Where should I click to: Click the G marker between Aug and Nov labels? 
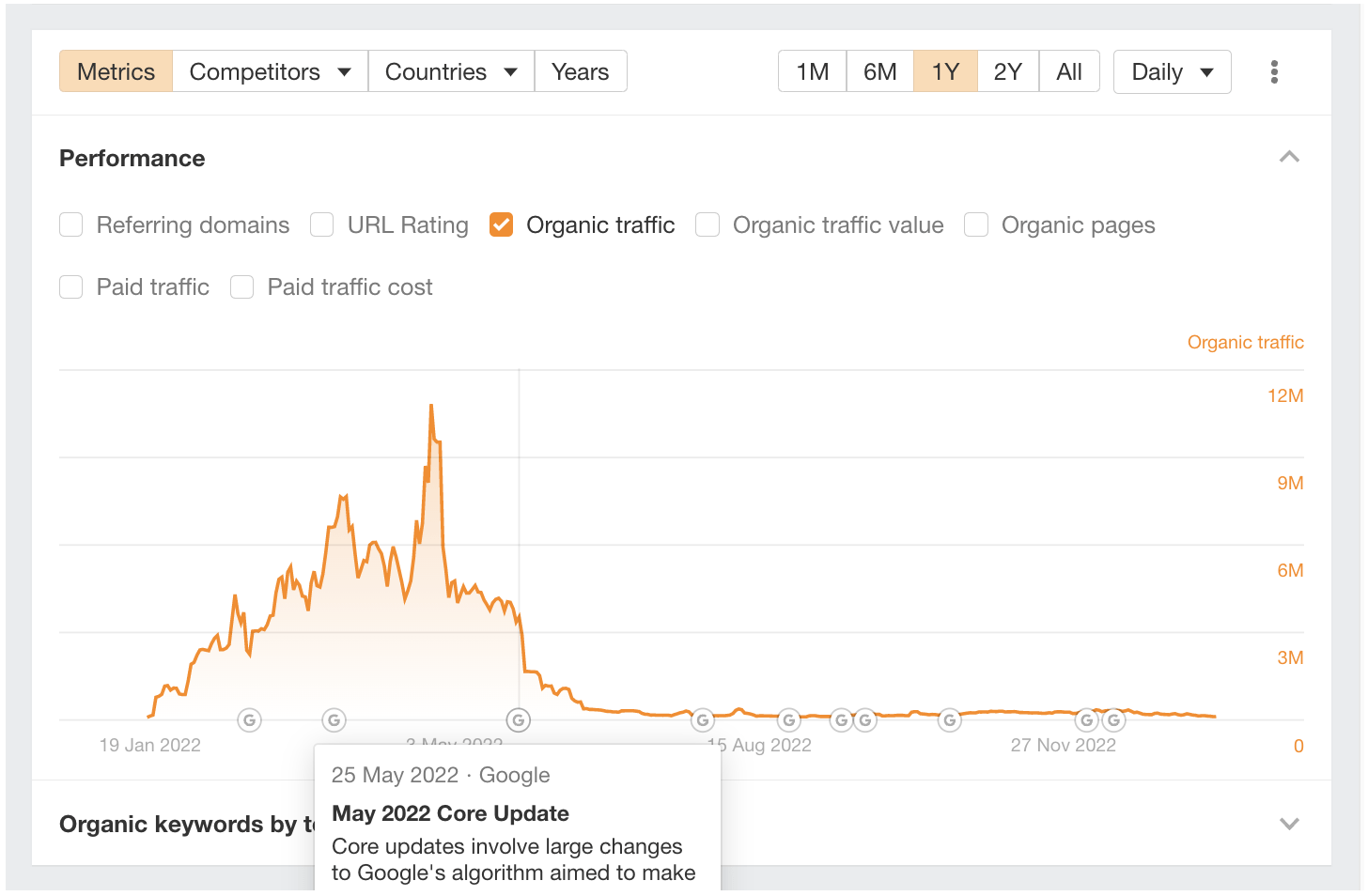point(949,719)
